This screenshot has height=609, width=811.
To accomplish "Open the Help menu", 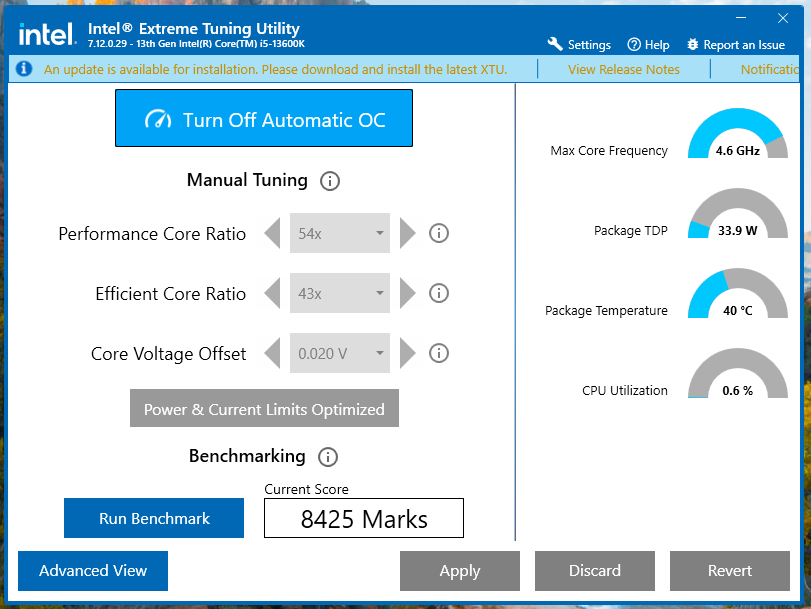I will (648, 45).
